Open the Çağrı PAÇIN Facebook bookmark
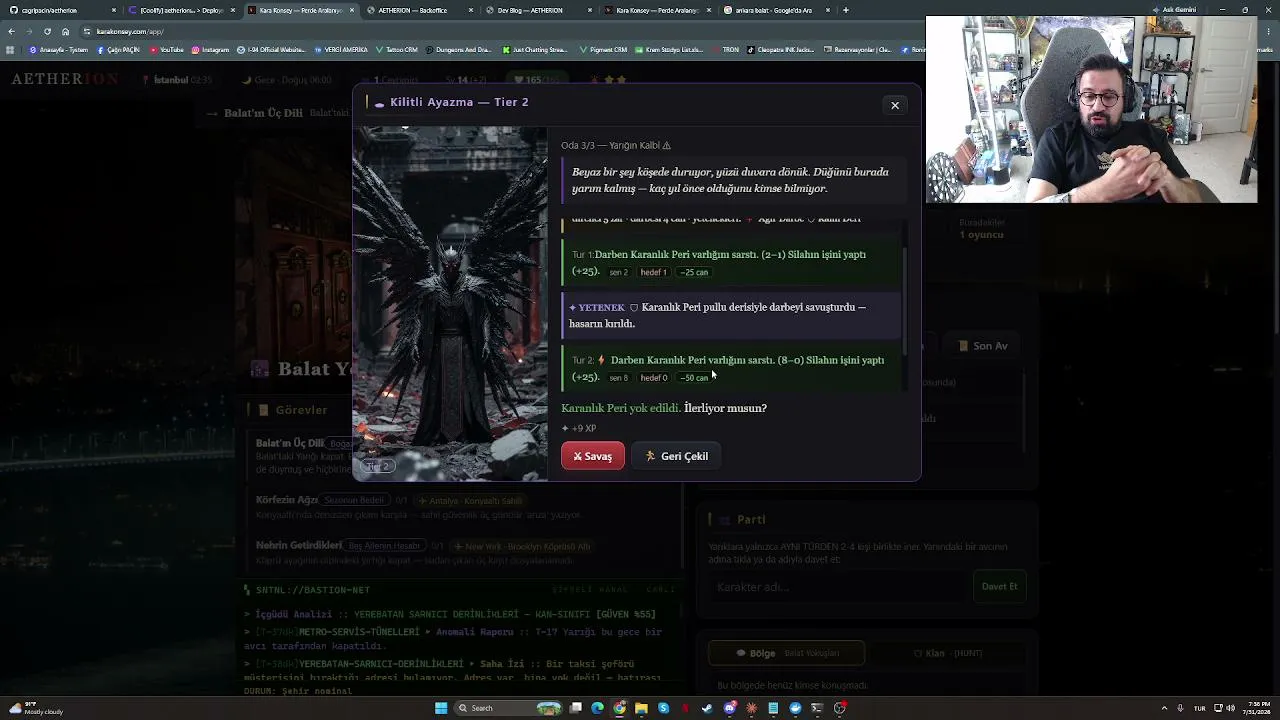 118,49
